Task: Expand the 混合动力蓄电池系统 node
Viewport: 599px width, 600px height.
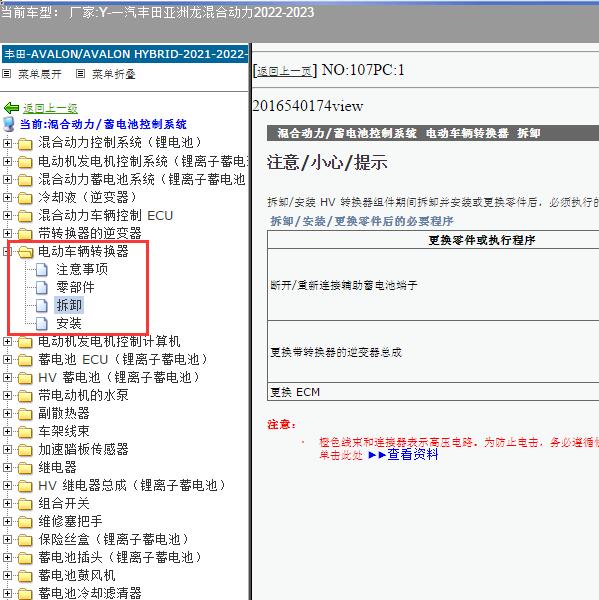Action: [7, 179]
